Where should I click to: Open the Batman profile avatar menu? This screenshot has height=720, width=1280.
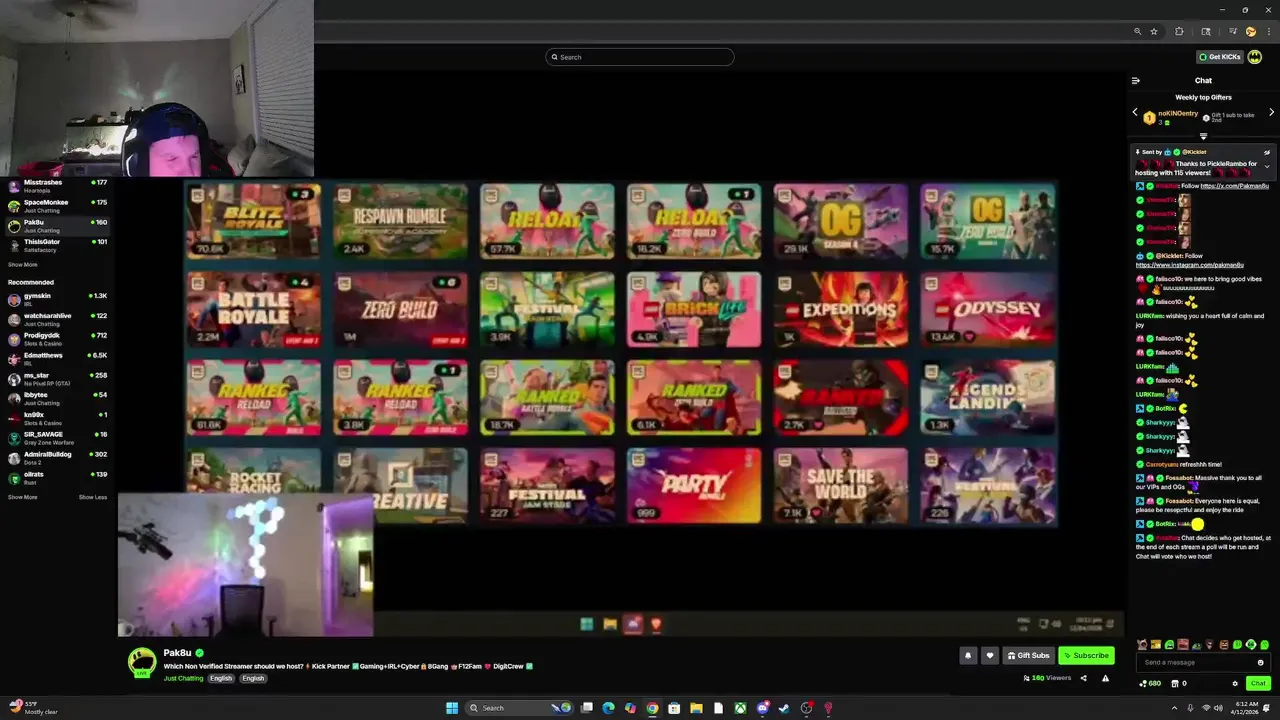click(1255, 57)
